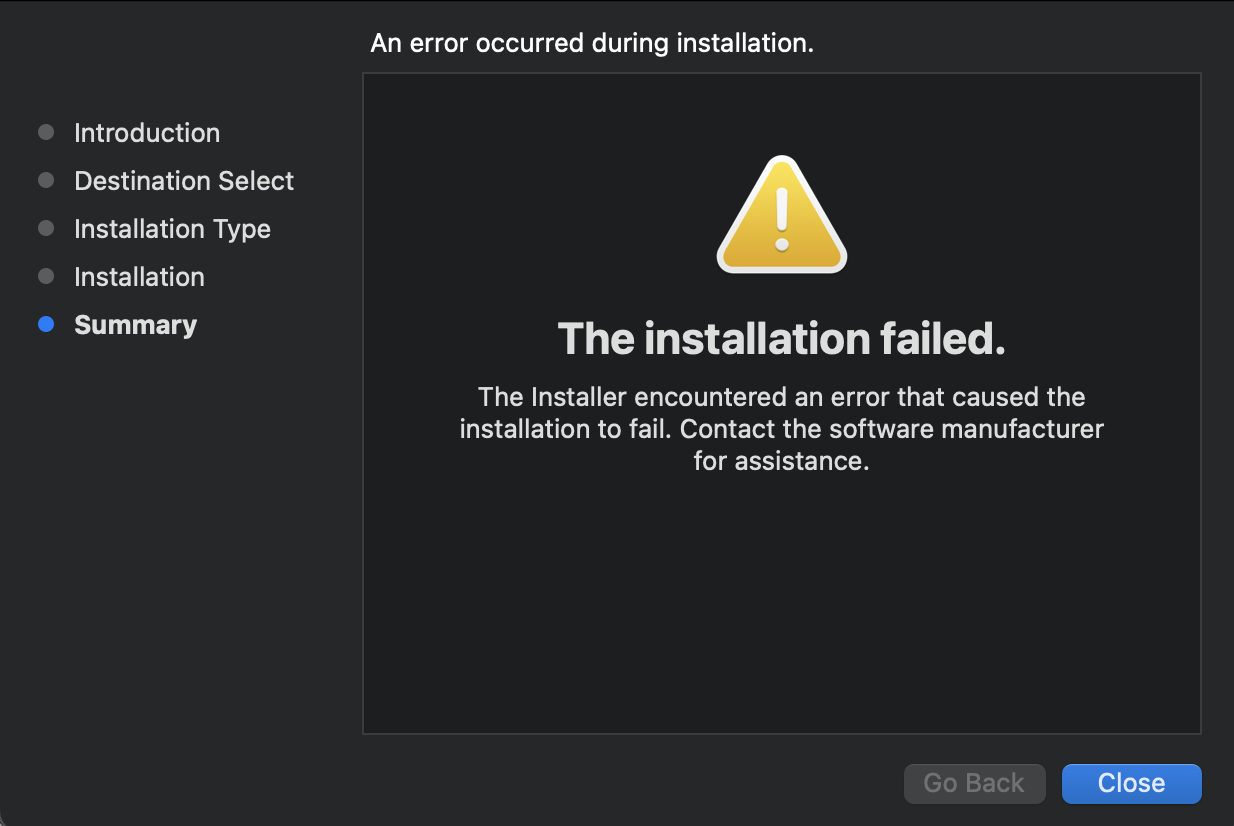Select the Destination Select step
The width and height of the screenshot is (1234, 826).
tap(184, 181)
